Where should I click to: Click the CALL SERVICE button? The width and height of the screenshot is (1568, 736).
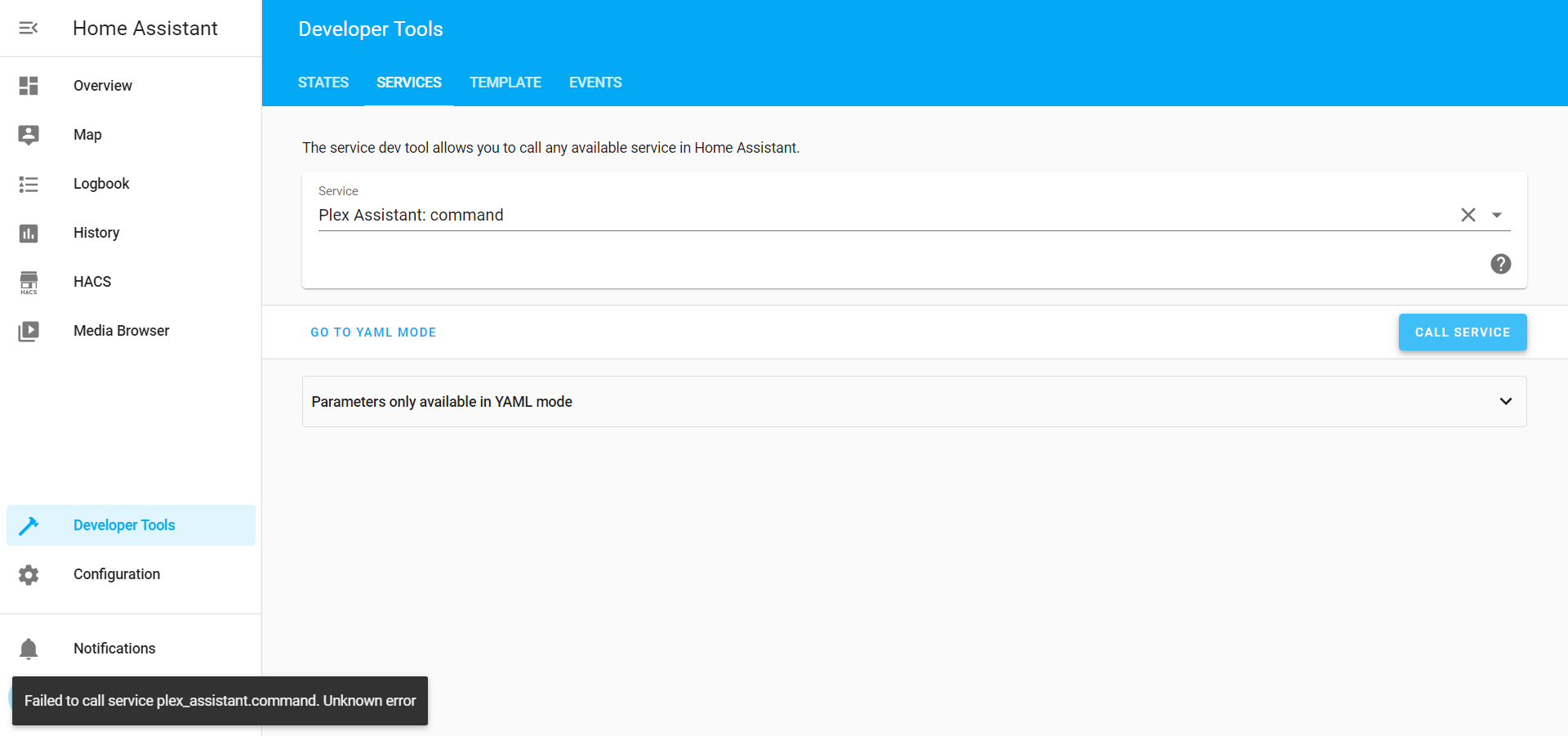click(x=1462, y=332)
